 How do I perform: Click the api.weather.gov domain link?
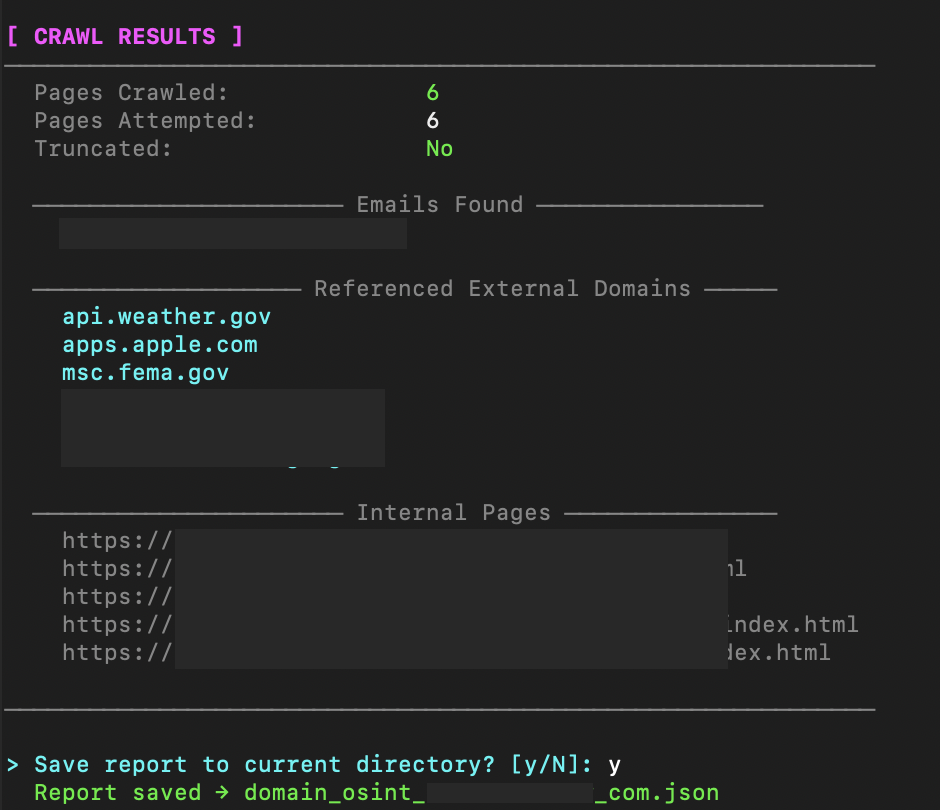[166, 317]
